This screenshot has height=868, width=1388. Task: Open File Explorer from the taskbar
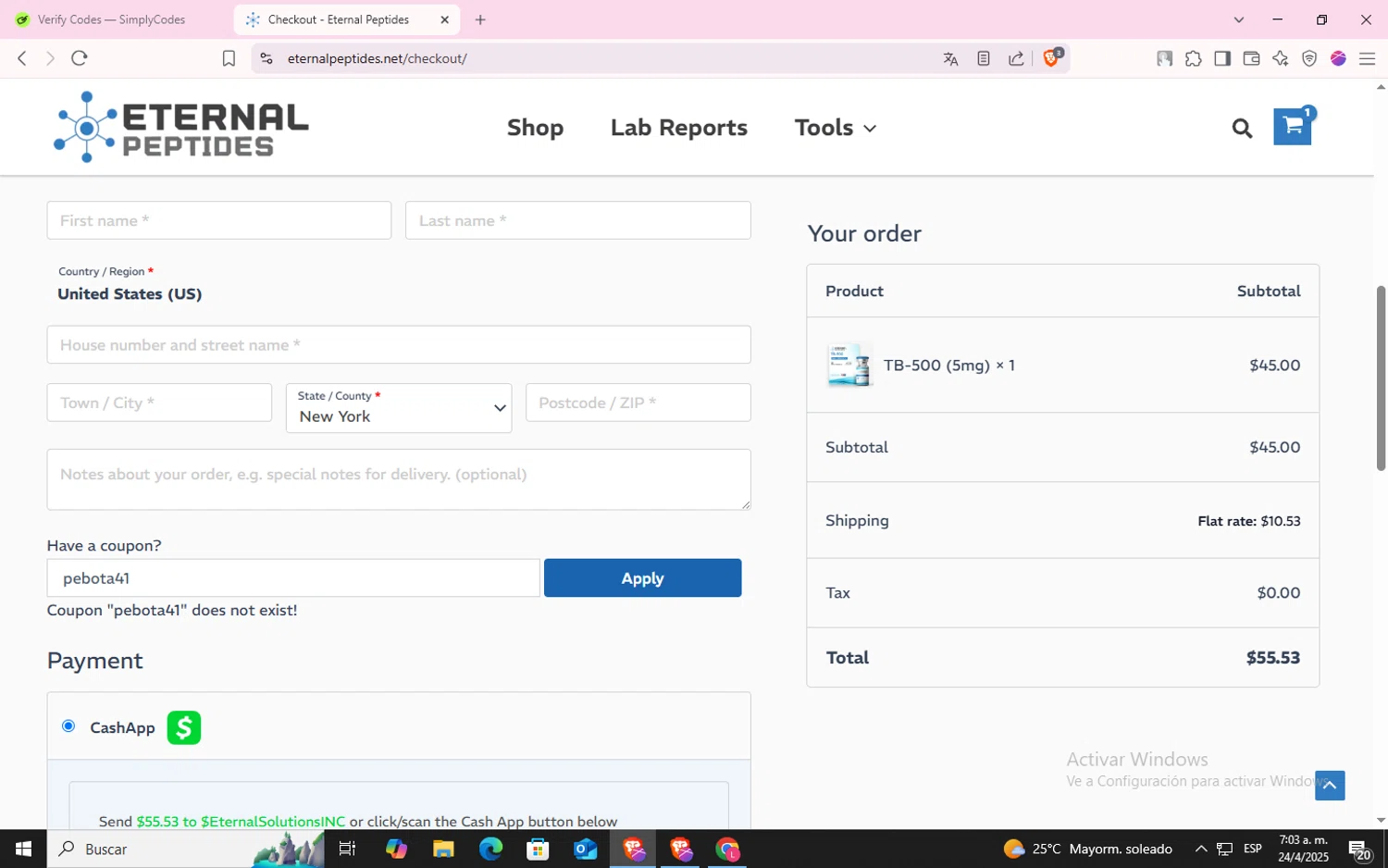pyautogui.click(x=443, y=849)
